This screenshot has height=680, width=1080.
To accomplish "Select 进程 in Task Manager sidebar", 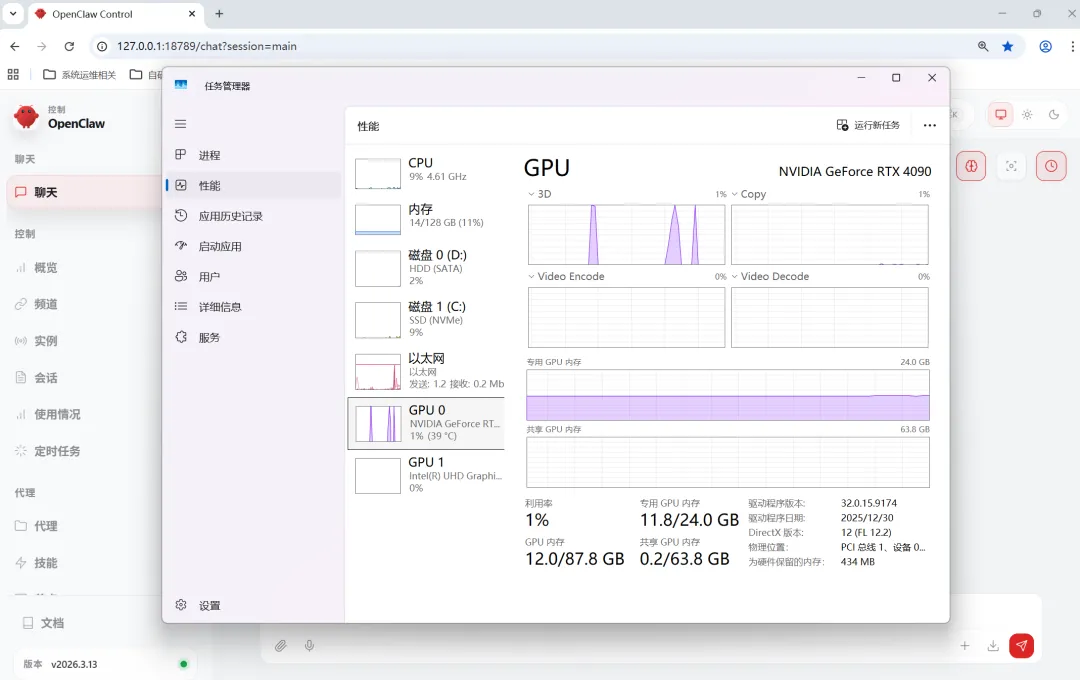I will [253, 155].
